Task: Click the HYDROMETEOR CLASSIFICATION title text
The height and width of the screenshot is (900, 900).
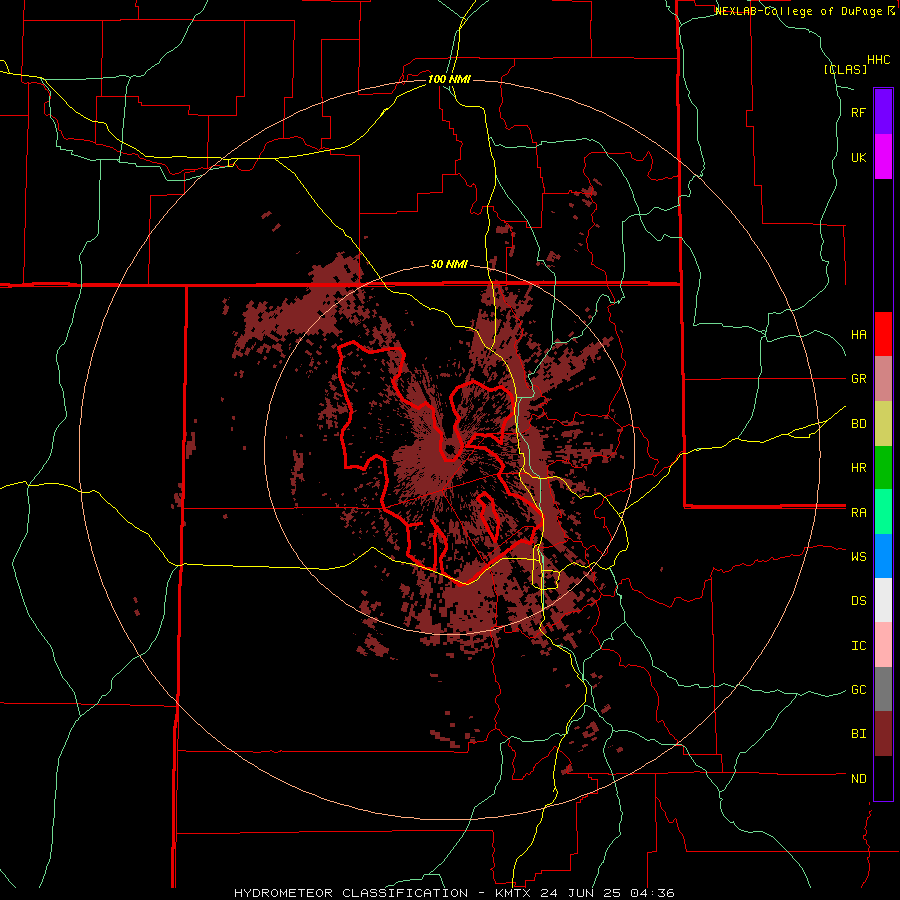Action: pos(351,893)
